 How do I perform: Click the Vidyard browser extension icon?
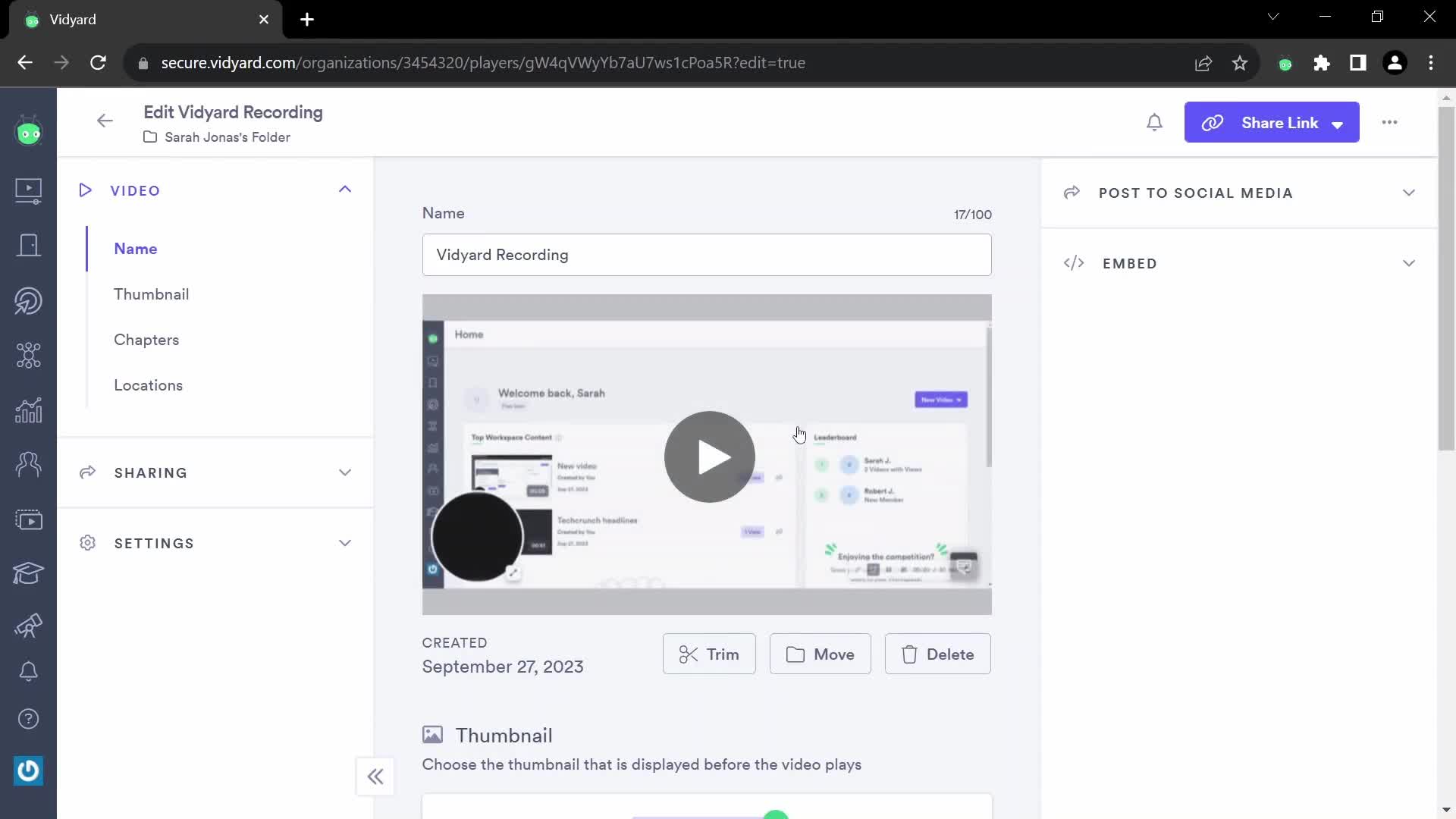pos(1285,64)
